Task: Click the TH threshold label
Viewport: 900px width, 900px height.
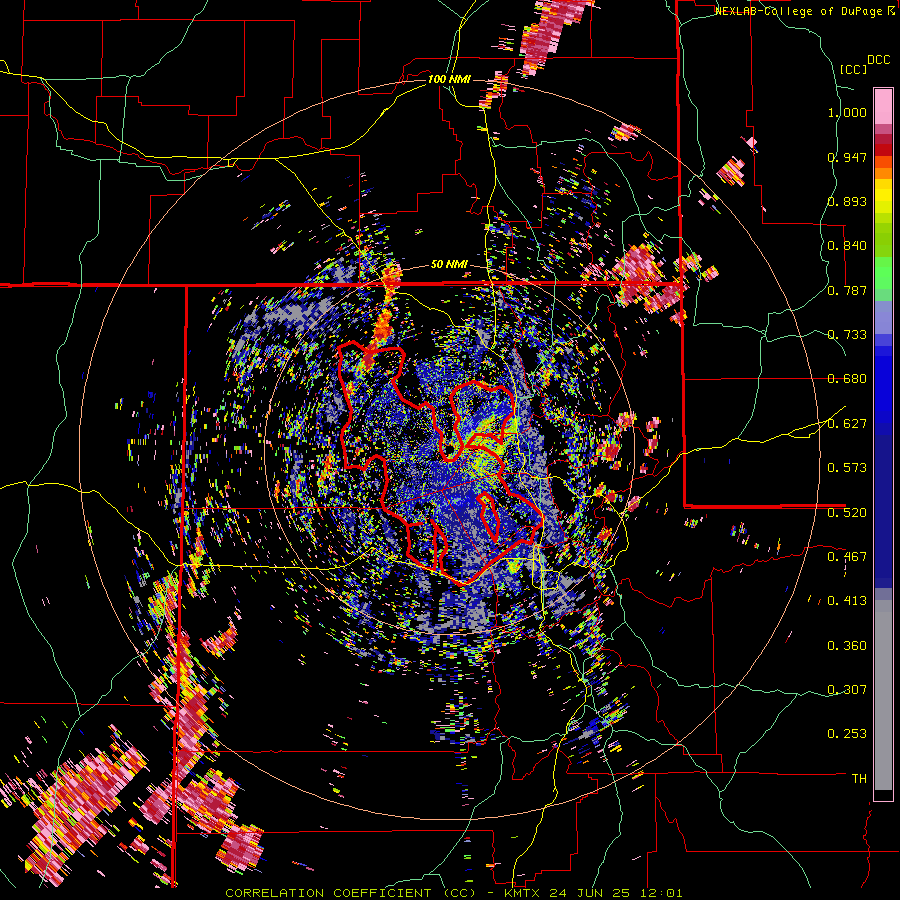Action: (859, 778)
